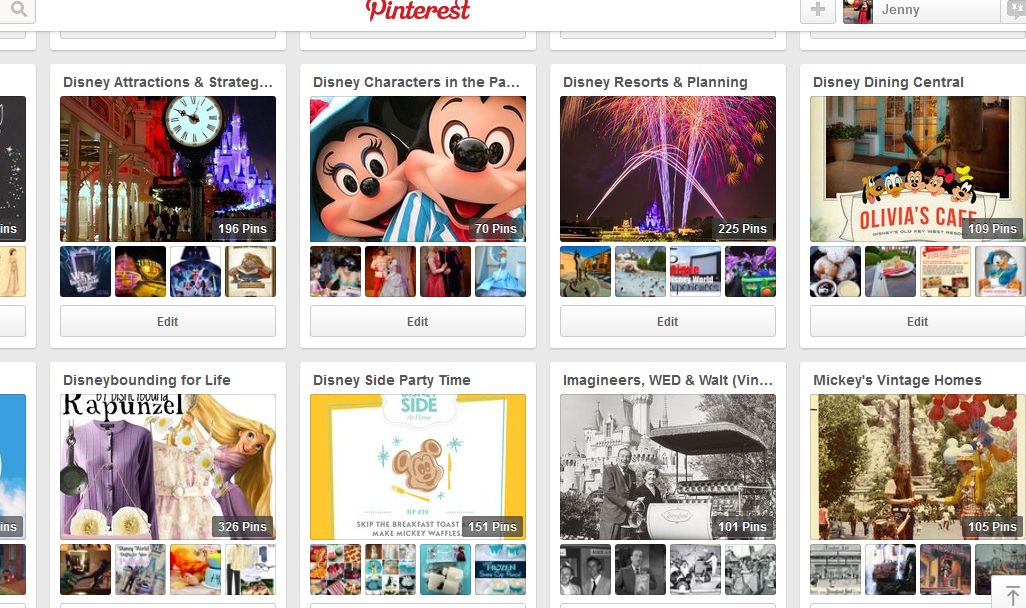1026x608 pixels.
Task: Open the fireworks cover of Disney Resorts
Action: tap(667, 169)
